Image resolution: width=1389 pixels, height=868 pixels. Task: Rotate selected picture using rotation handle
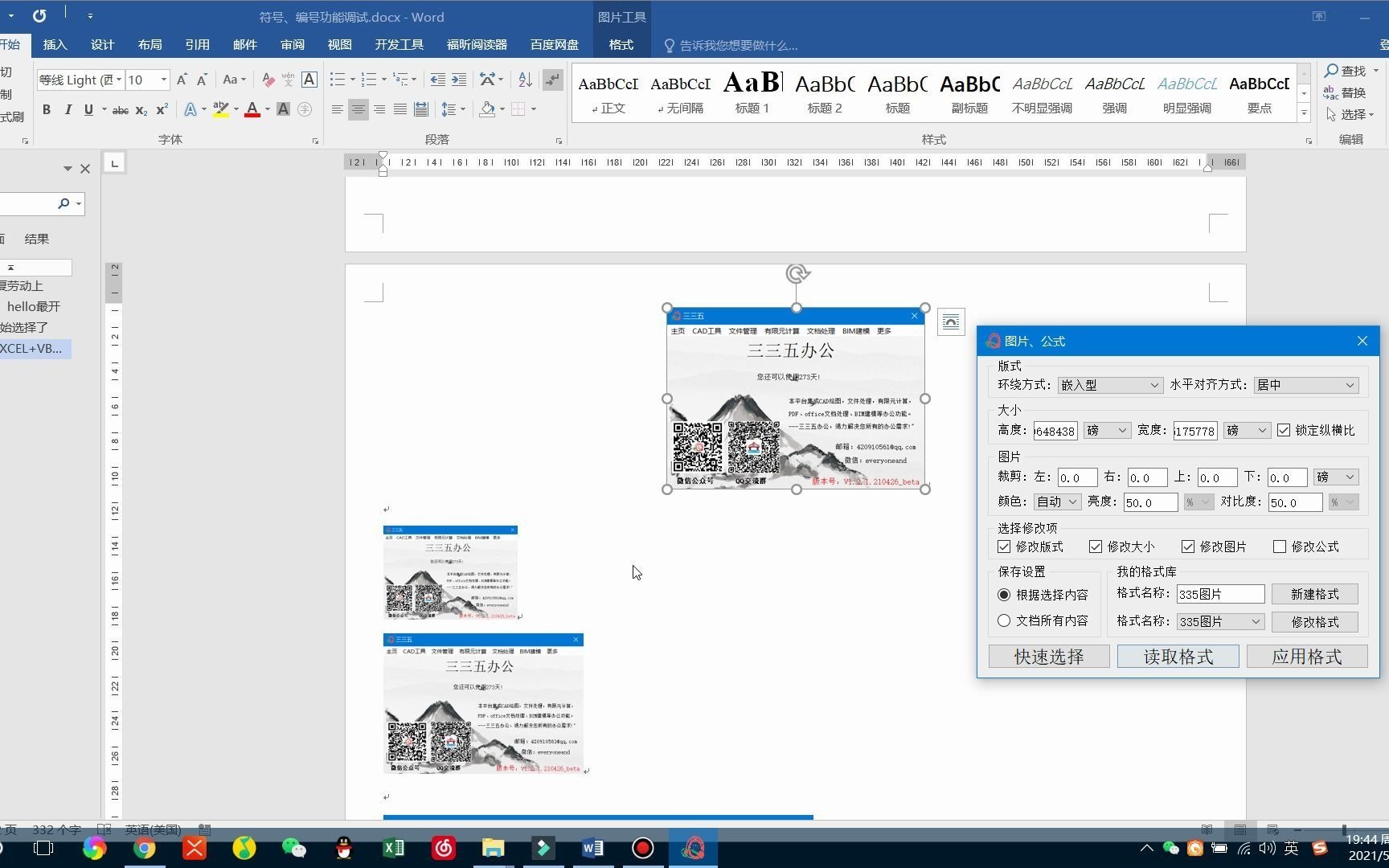click(x=797, y=274)
